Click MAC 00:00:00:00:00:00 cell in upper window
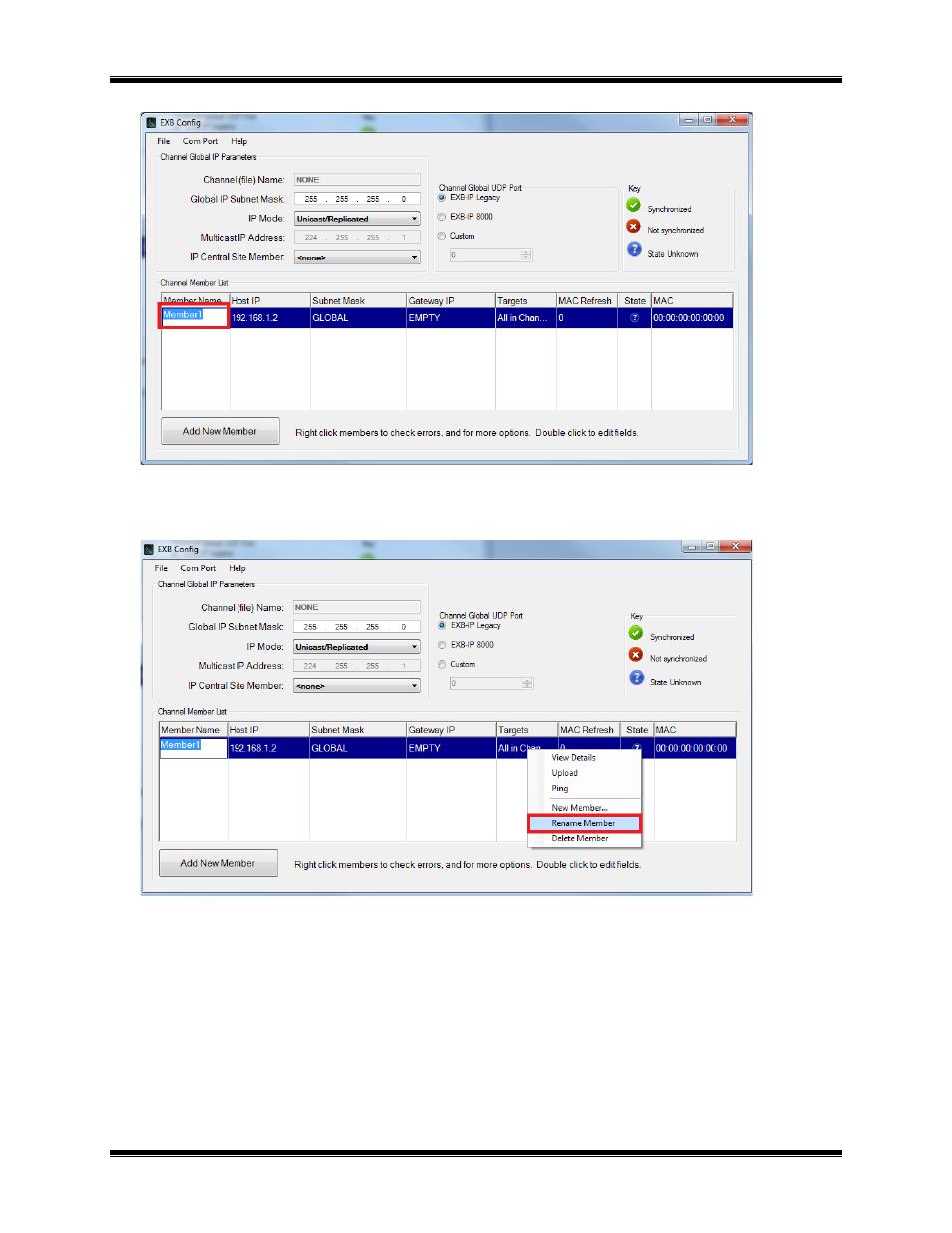 (x=693, y=318)
